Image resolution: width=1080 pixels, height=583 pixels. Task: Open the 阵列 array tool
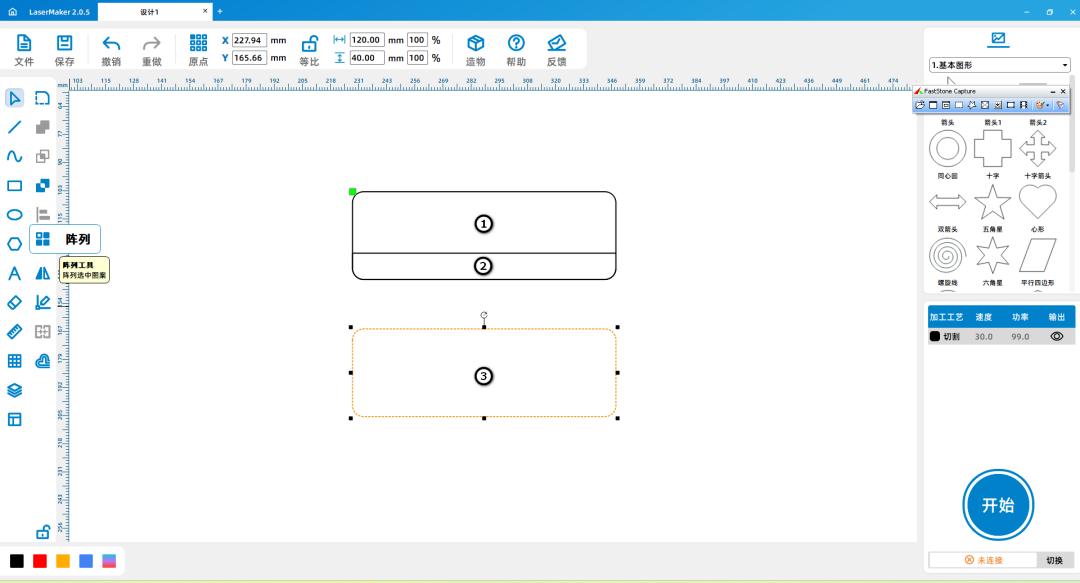43,239
